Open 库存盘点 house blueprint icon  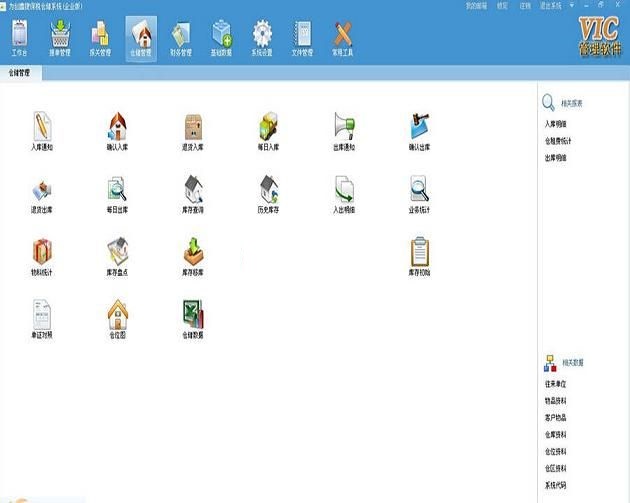pyautogui.click(x=117, y=257)
